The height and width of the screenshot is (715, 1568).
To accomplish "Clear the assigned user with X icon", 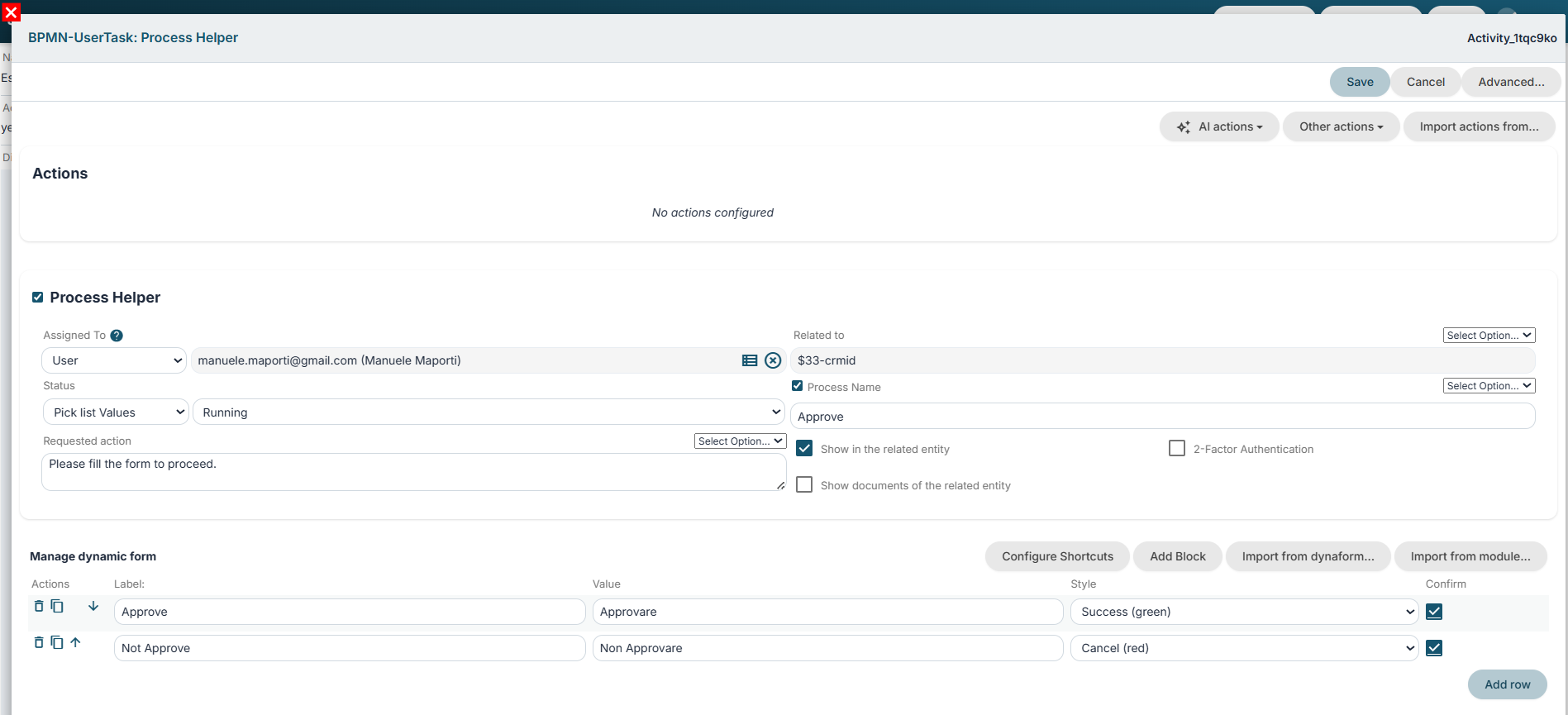I will [x=773, y=360].
